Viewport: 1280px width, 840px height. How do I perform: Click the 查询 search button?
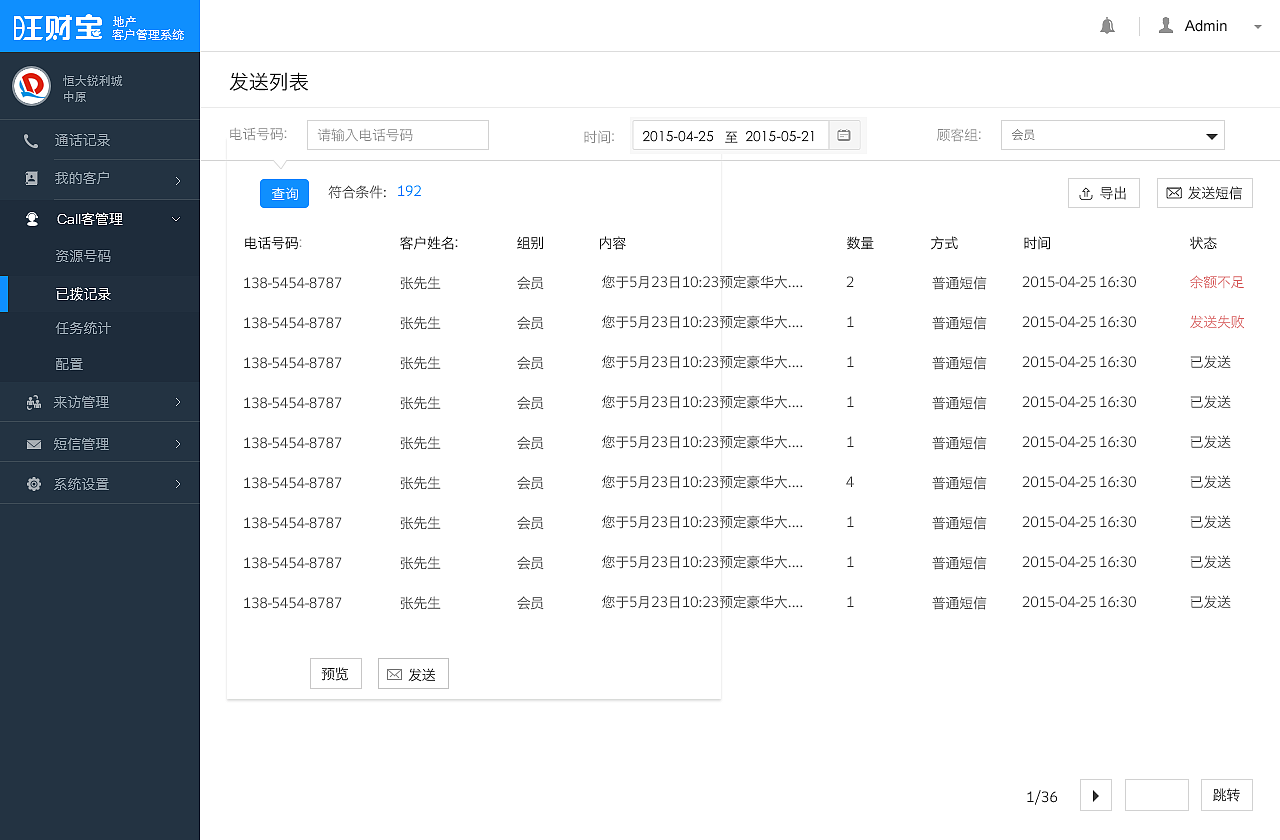(x=284, y=193)
